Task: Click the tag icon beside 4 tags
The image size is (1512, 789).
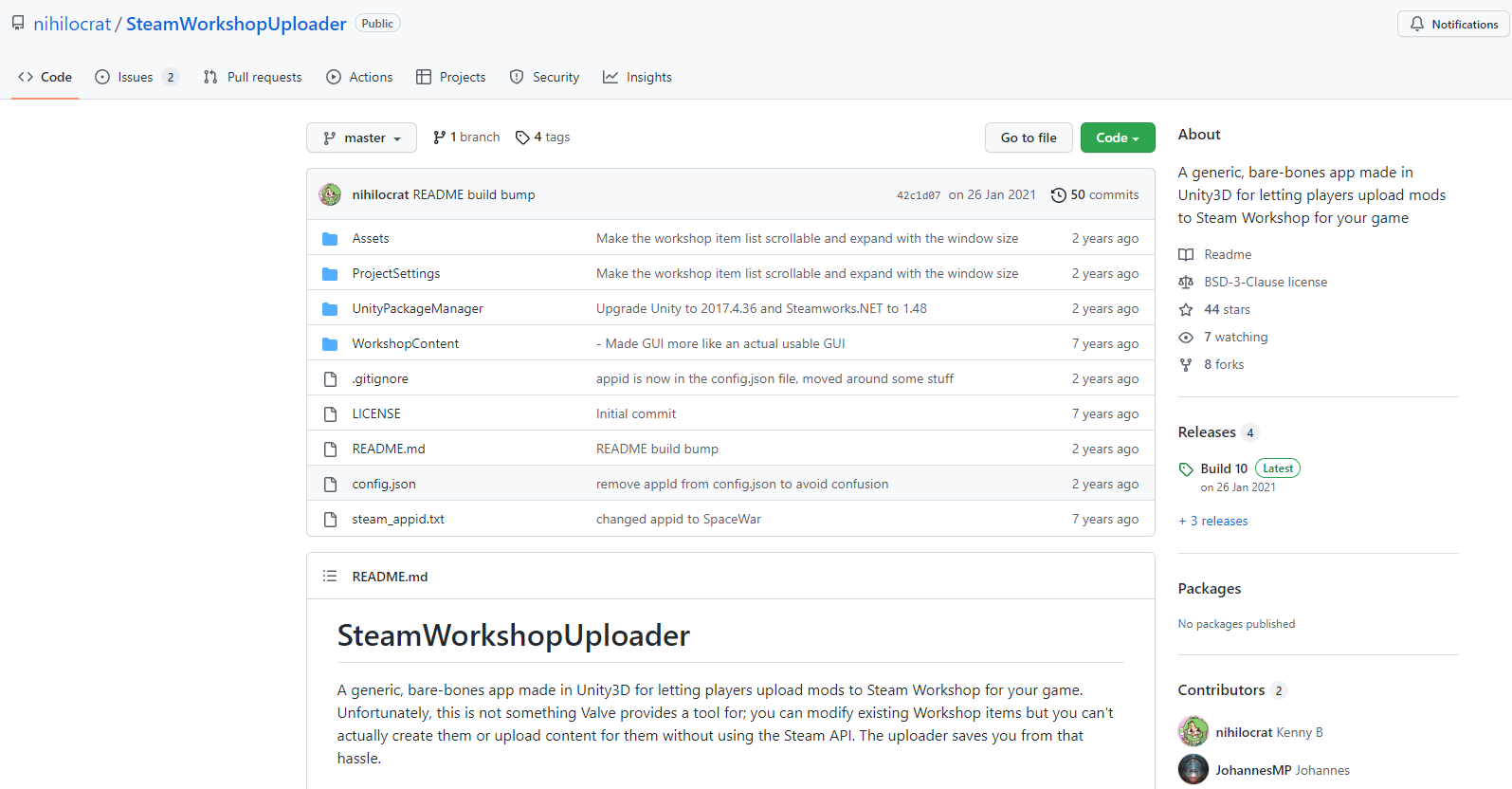Action: coord(522,138)
